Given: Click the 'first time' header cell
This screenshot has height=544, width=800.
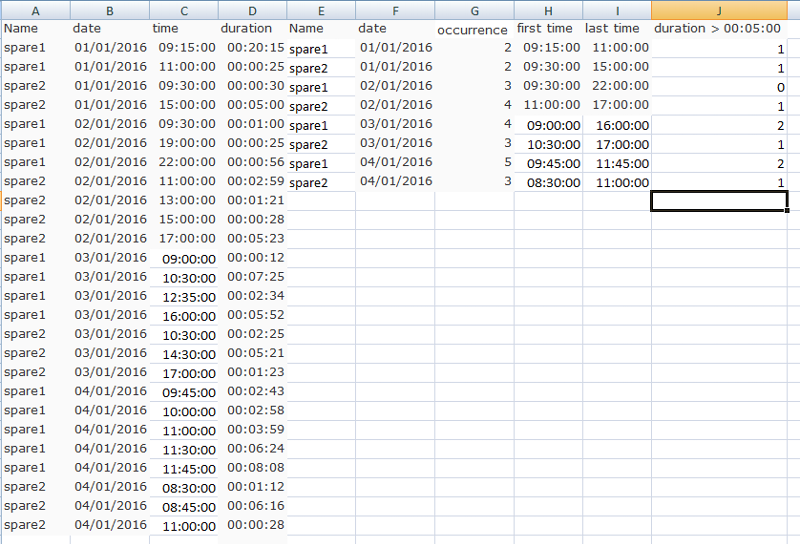Looking at the screenshot, I should point(548,29).
